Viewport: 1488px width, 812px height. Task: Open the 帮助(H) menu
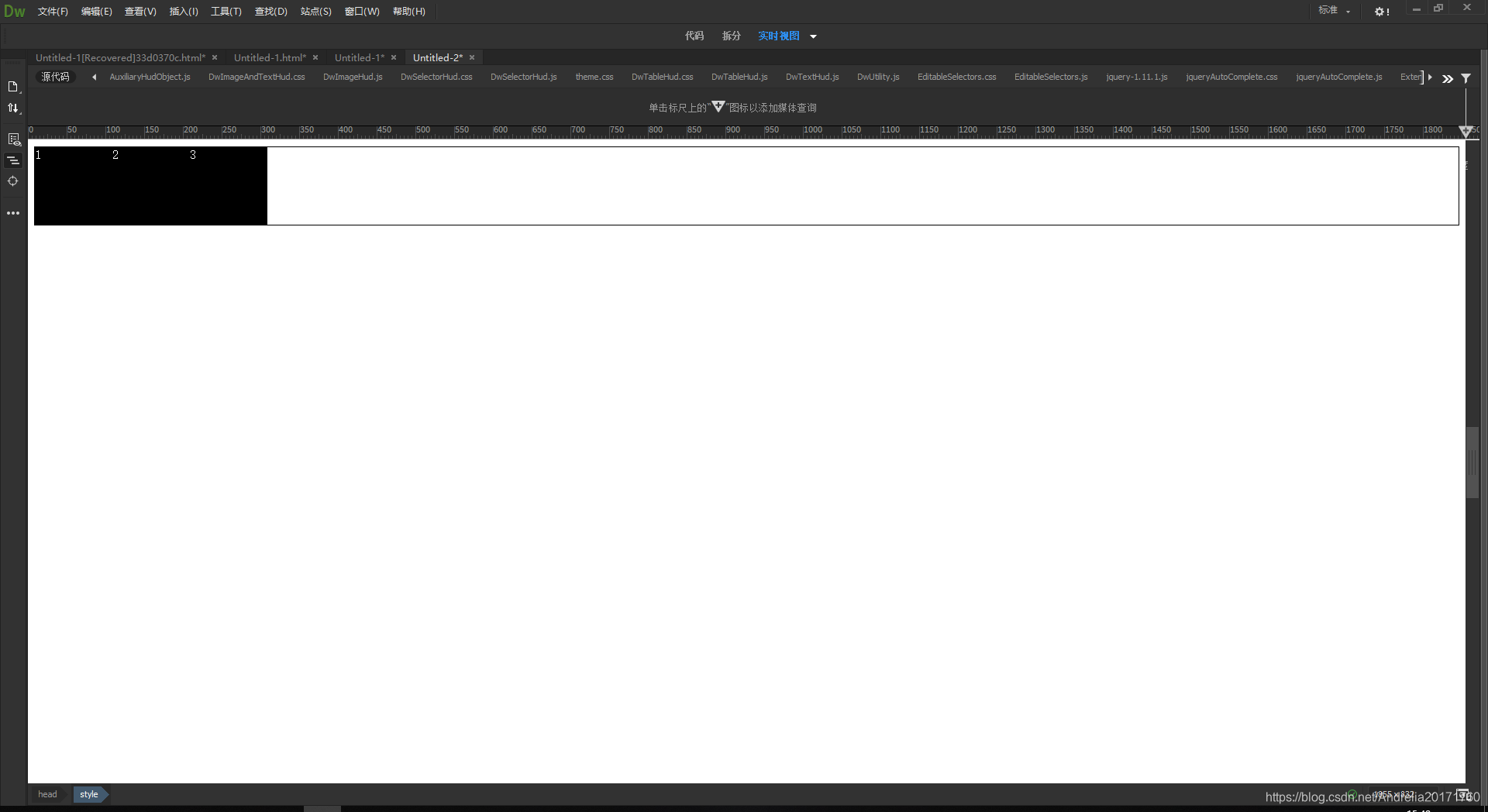[x=409, y=12]
